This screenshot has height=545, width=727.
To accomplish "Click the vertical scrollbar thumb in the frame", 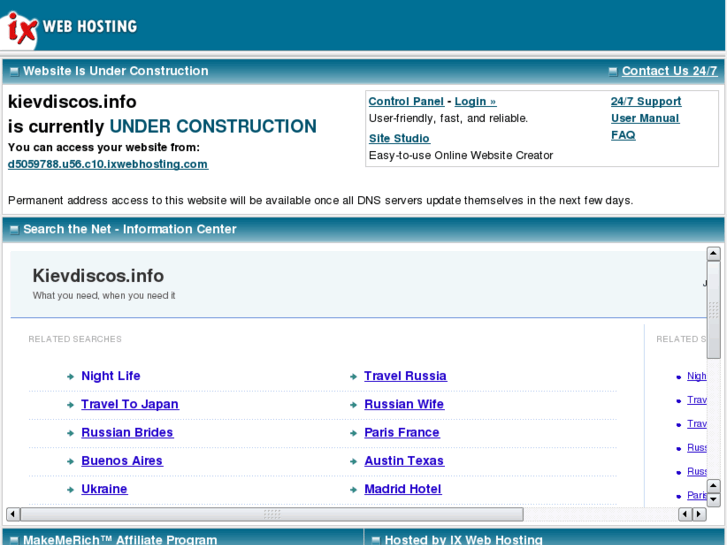I will pos(713,309).
